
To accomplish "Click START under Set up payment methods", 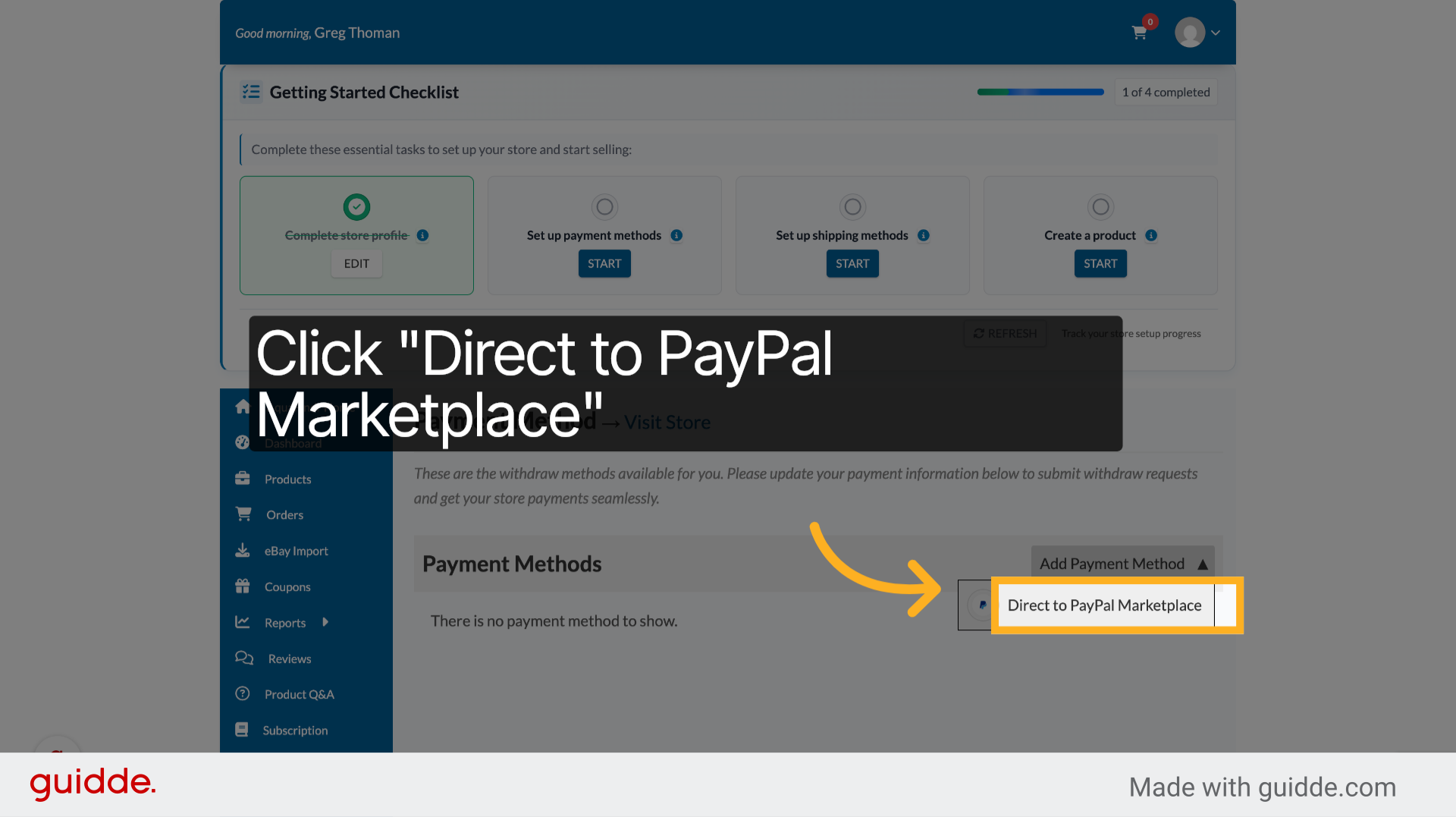I will (x=604, y=263).
